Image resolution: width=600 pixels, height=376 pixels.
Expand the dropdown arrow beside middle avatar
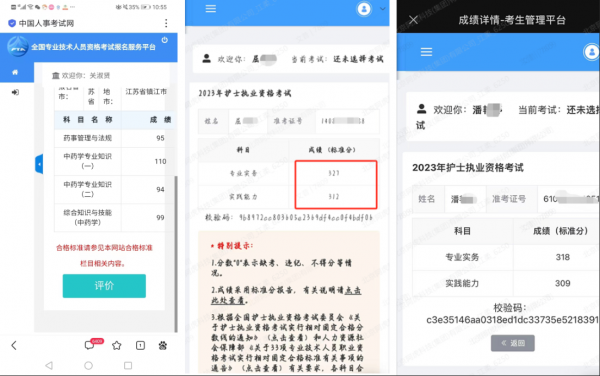point(382,9)
